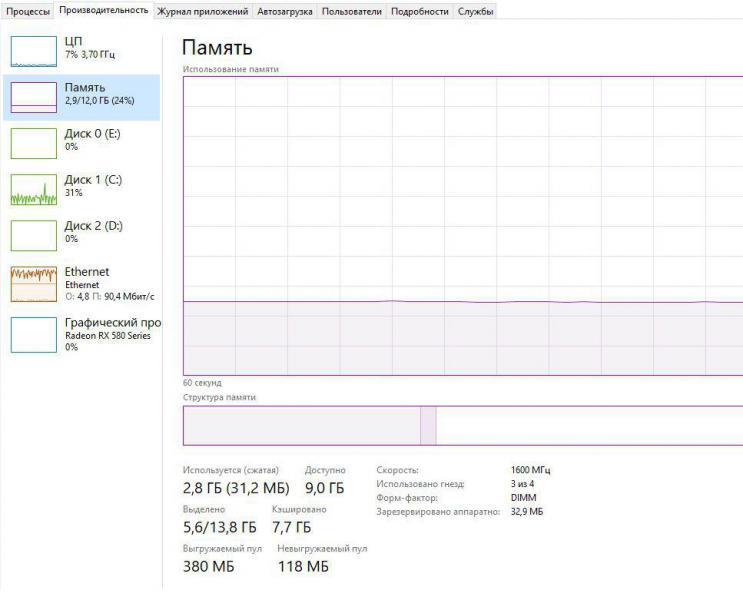The image size is (743, 600).
Task: Open the Процессы tab
Action: (x=28, y=11)
